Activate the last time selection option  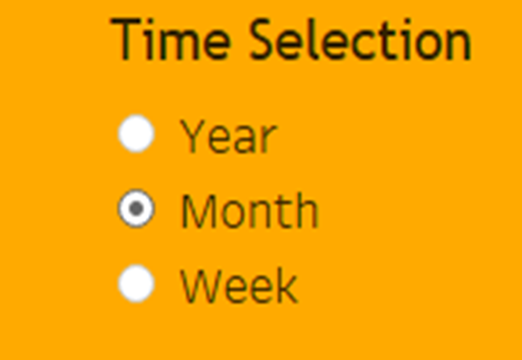click(x=136, y=284)
